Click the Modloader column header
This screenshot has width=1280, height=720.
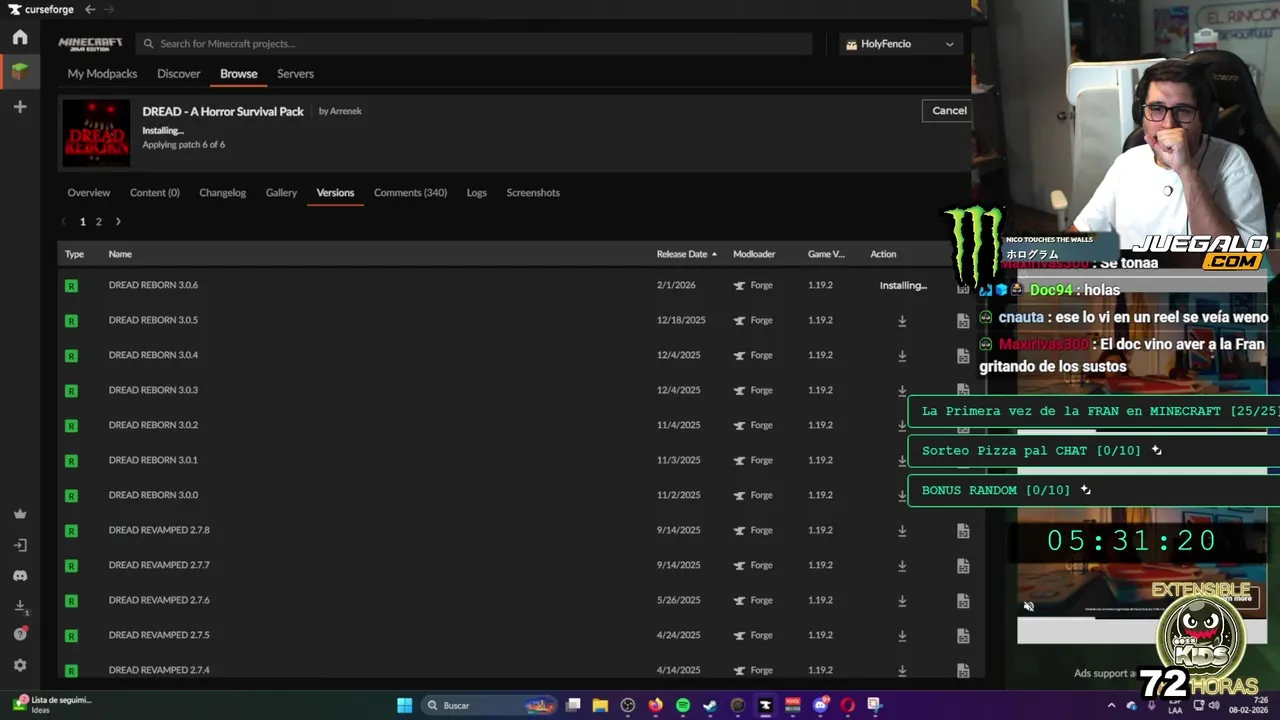tap(754, 254)
